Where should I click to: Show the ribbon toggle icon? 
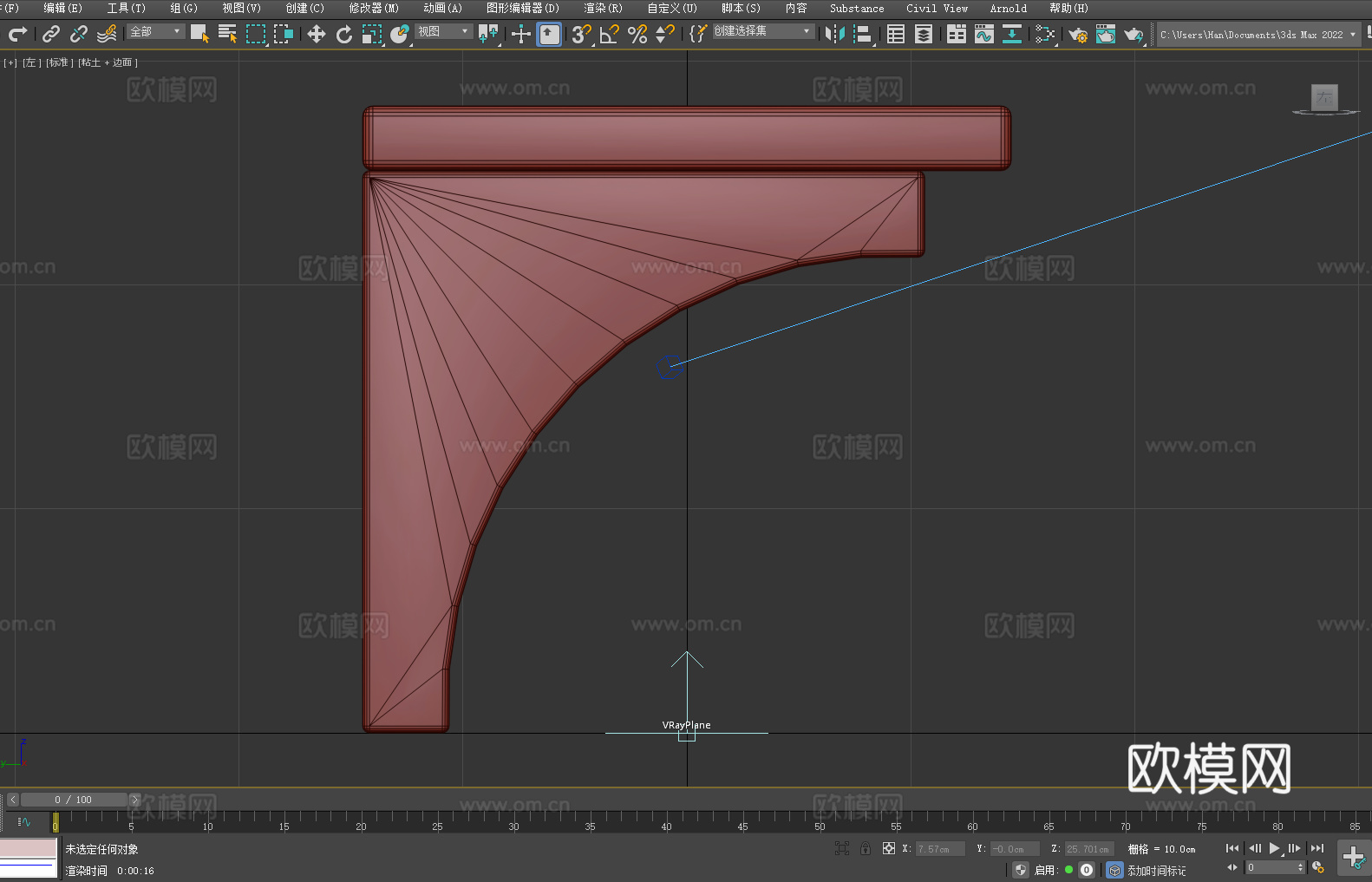tap(957, 34)
